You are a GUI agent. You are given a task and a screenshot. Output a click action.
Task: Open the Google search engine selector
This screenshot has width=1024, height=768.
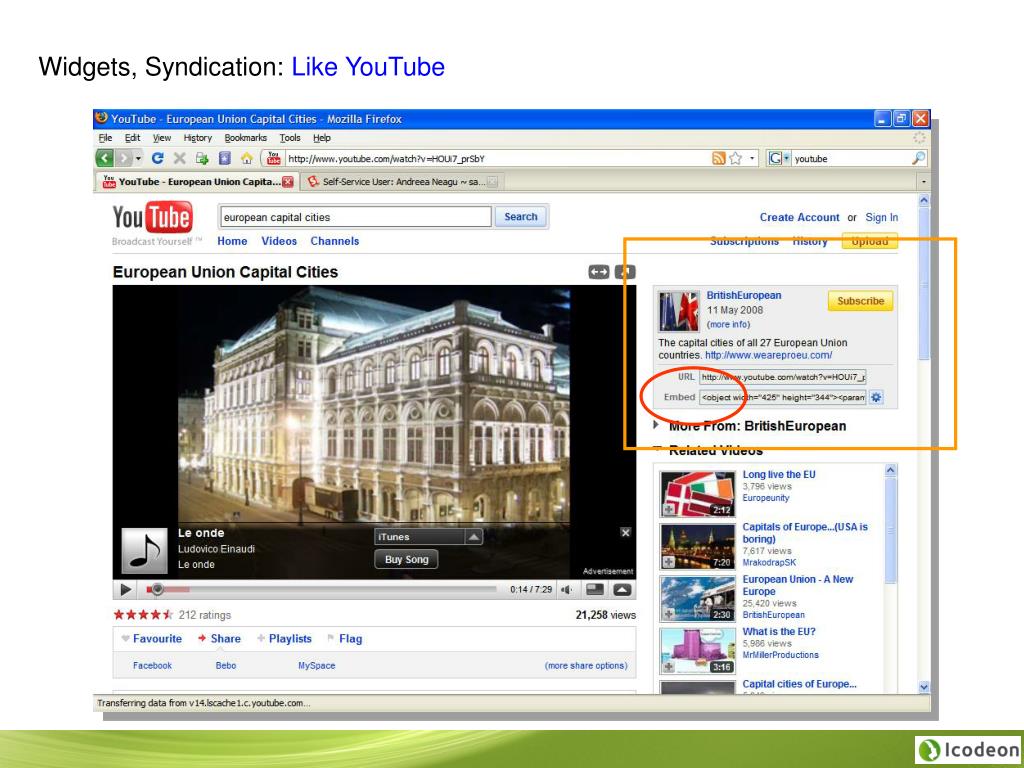coord(778,158)
